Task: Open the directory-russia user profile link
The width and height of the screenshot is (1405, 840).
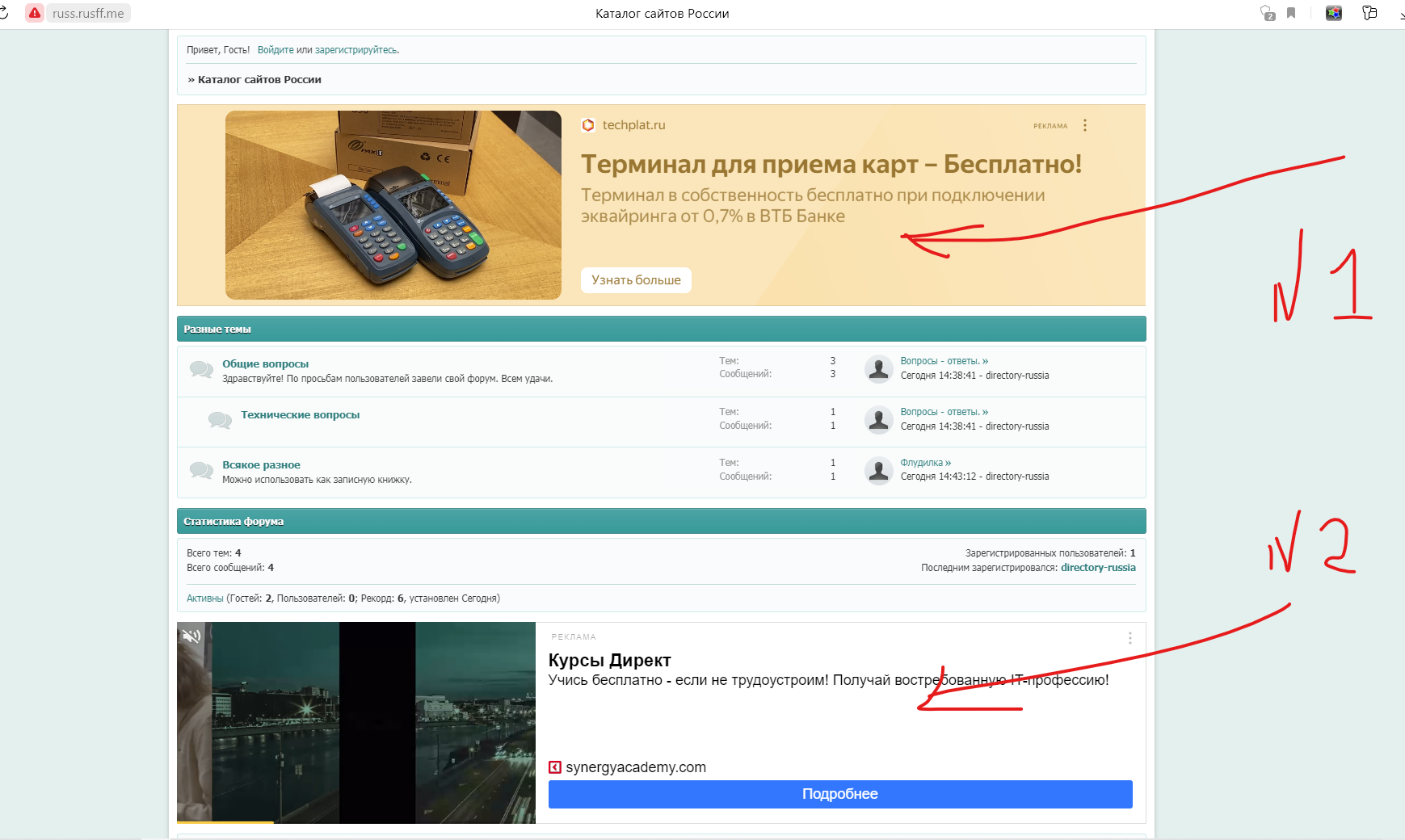Action: 1098,568
